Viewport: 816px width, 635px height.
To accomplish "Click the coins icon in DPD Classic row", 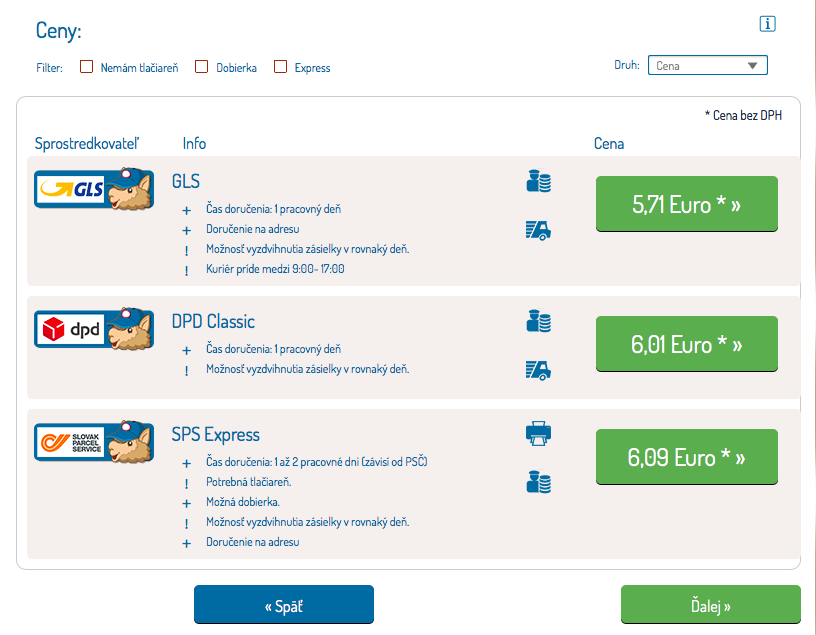I will tap(539, 321).
